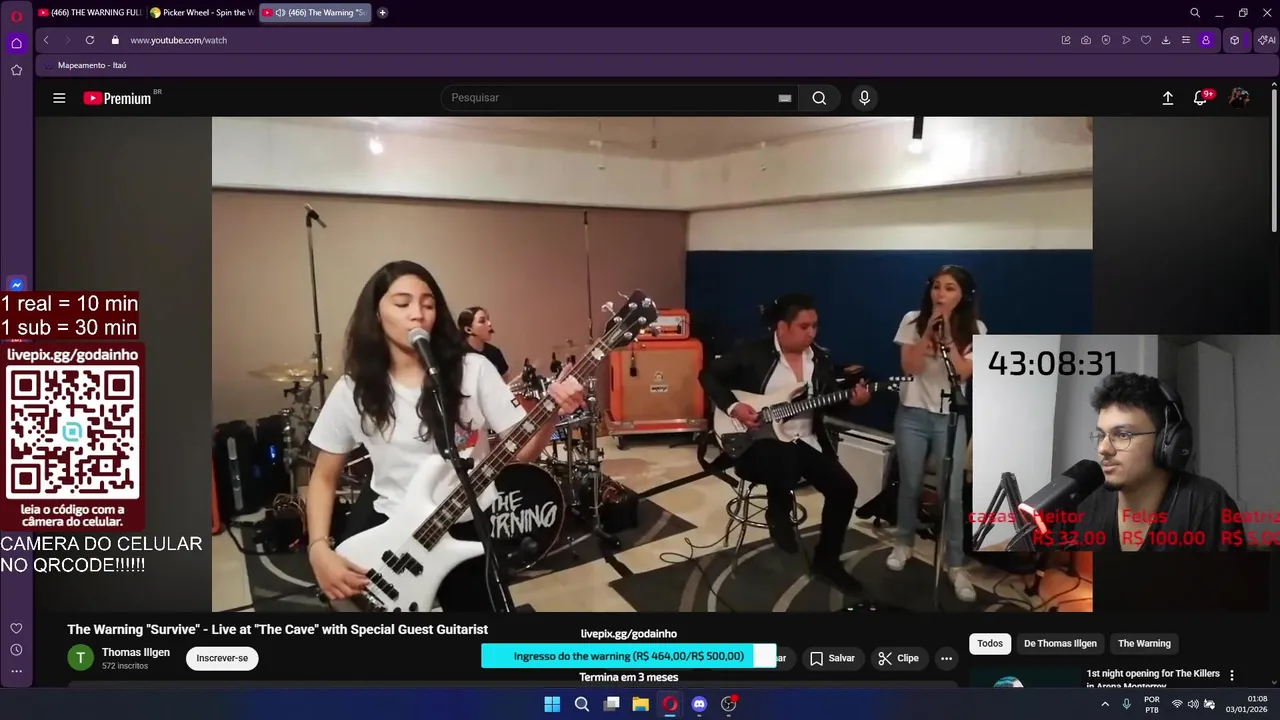Click the address bar URL field

click(x=590, y=40)
